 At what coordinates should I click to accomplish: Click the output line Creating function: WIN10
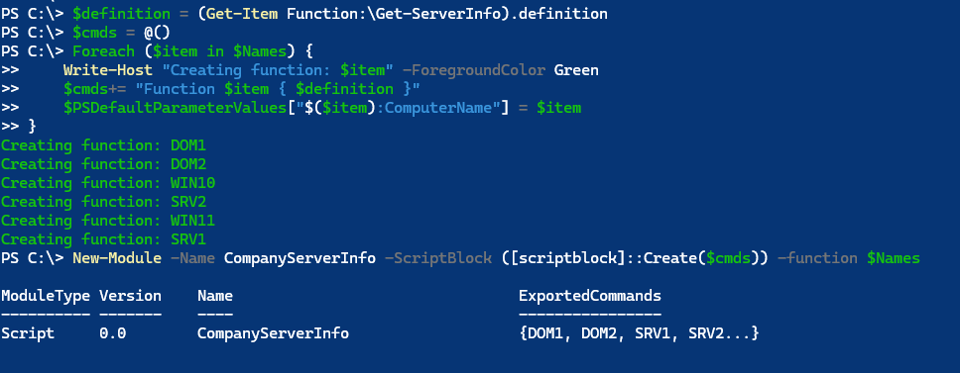click(108, 183)
